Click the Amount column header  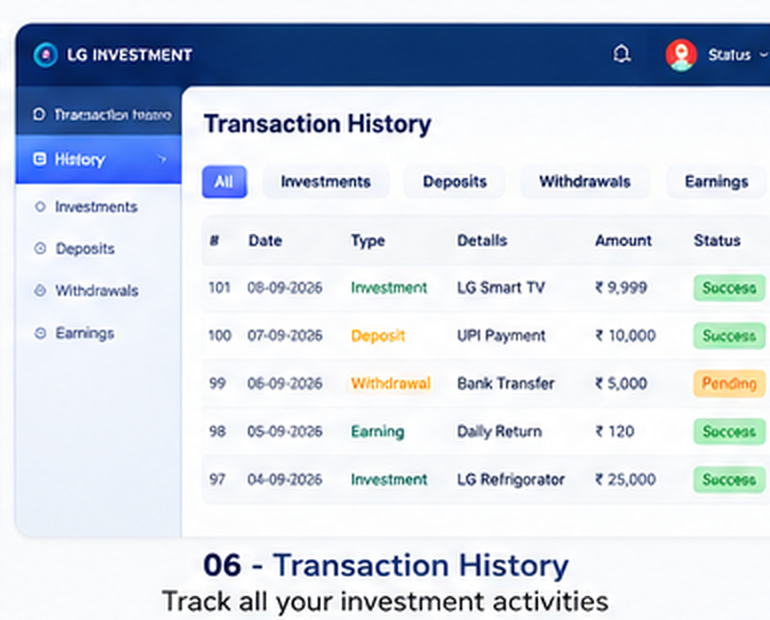coord(624,241)
